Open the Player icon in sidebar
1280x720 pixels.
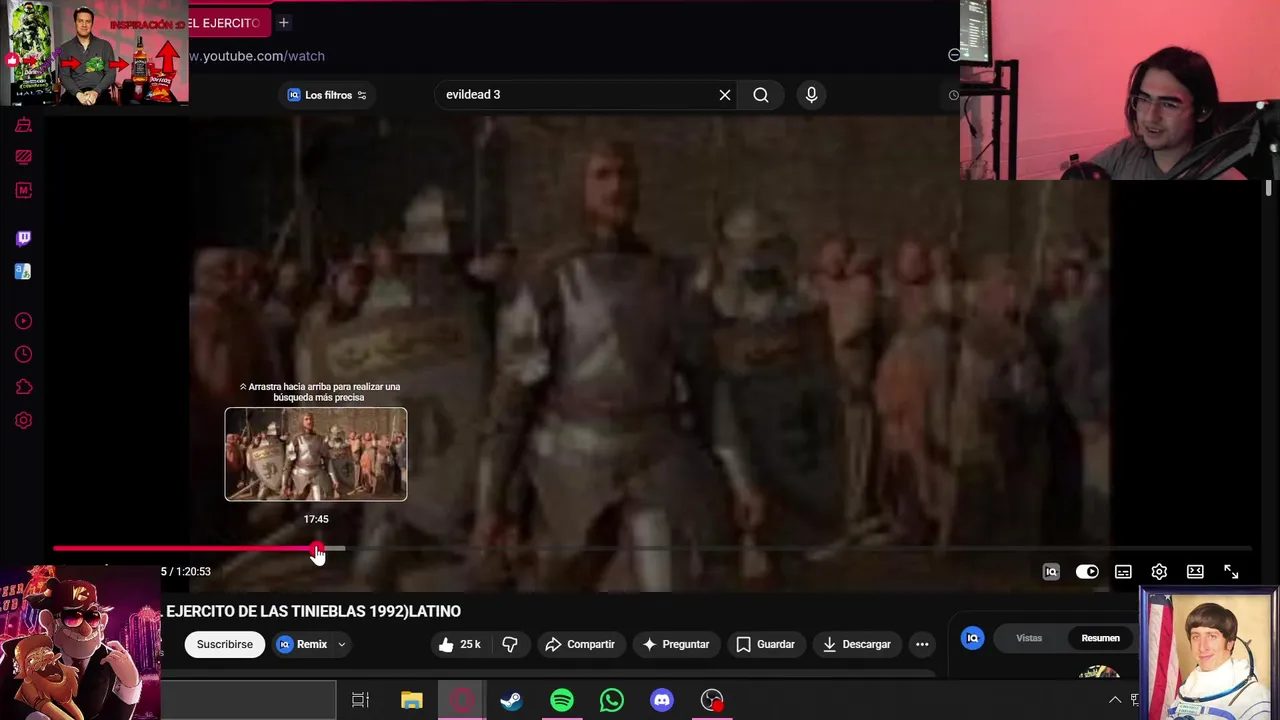(x=23, y=321)
